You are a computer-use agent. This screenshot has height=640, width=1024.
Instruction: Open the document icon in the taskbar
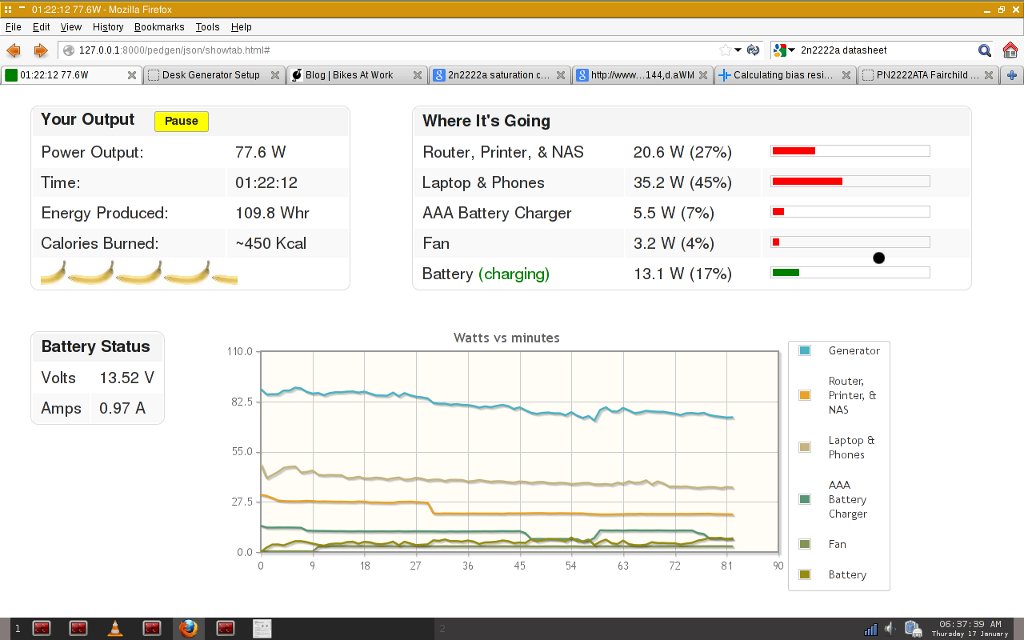[x=262, y=628]
